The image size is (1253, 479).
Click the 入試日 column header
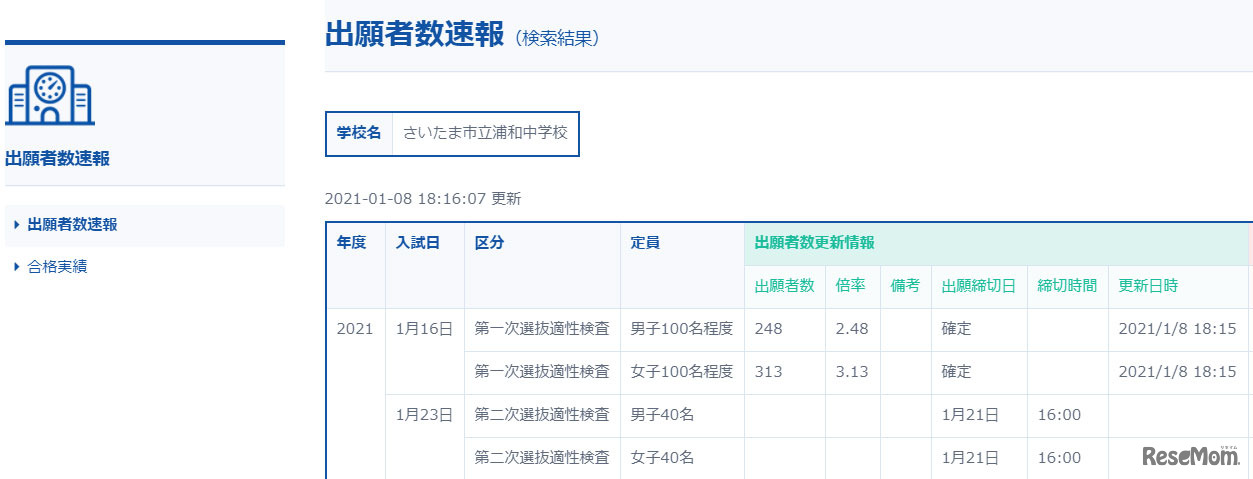[417, 243]
